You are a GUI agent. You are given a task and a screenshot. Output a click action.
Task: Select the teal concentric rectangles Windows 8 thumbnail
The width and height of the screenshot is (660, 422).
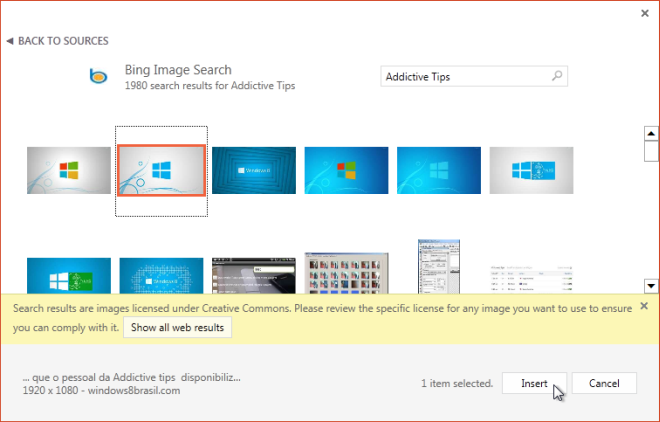click(x=254, y=170)
